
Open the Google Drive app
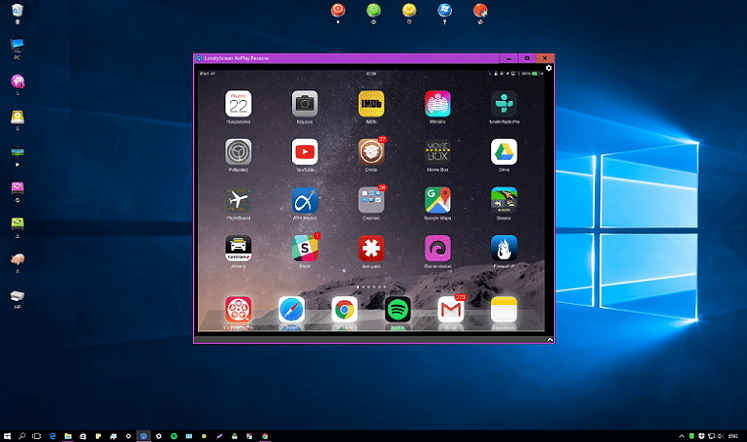[x=504, y=152]
